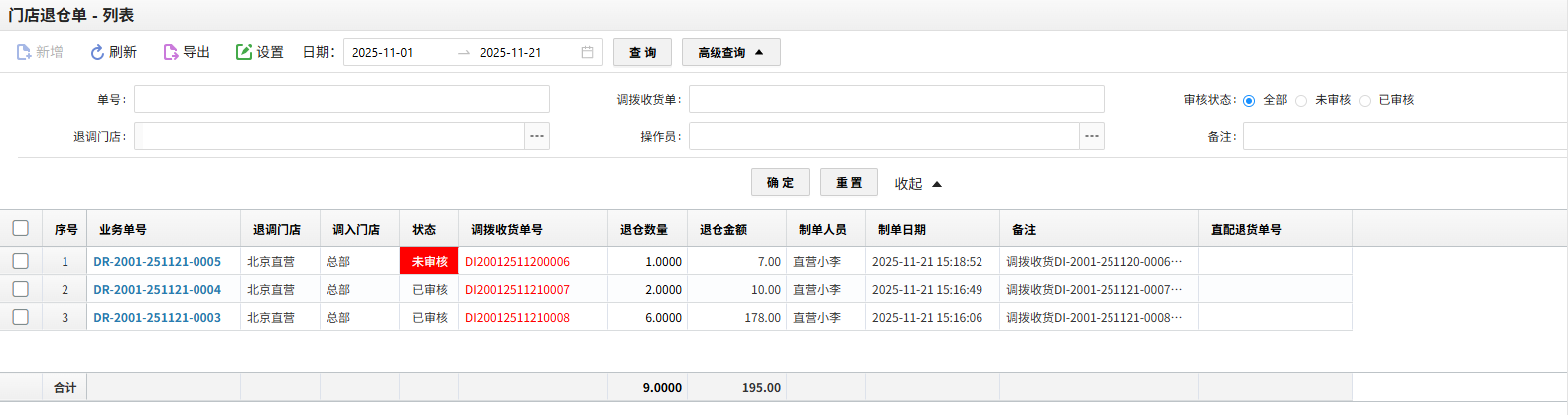Open 操作员 lookup ellipsis button
Viewport: 1568px width, 415px height.
1092,136
